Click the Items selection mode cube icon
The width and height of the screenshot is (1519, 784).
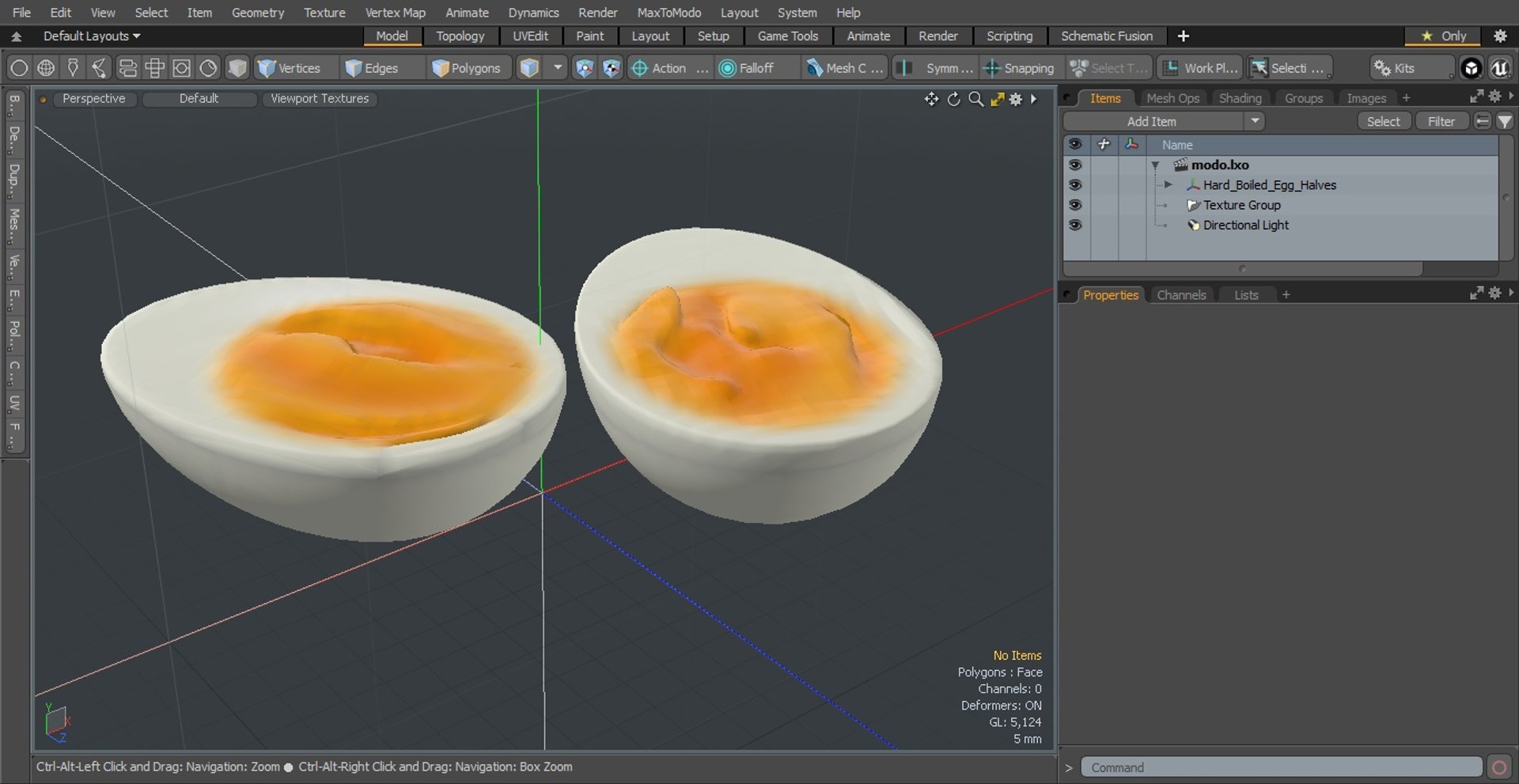coord(529,68)
